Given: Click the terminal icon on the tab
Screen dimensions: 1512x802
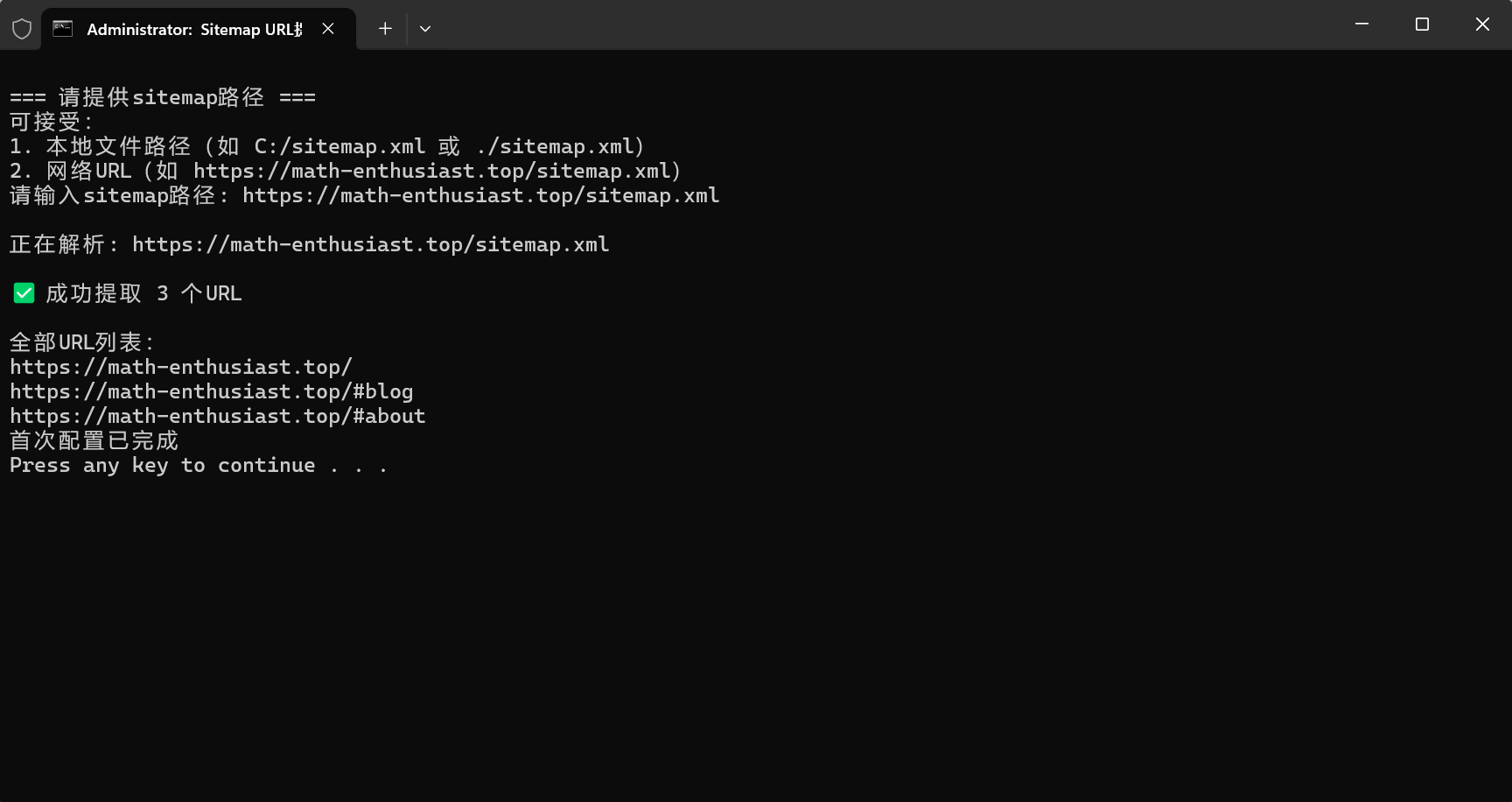Looking at the screenshot, I should (x=63, y=29).
